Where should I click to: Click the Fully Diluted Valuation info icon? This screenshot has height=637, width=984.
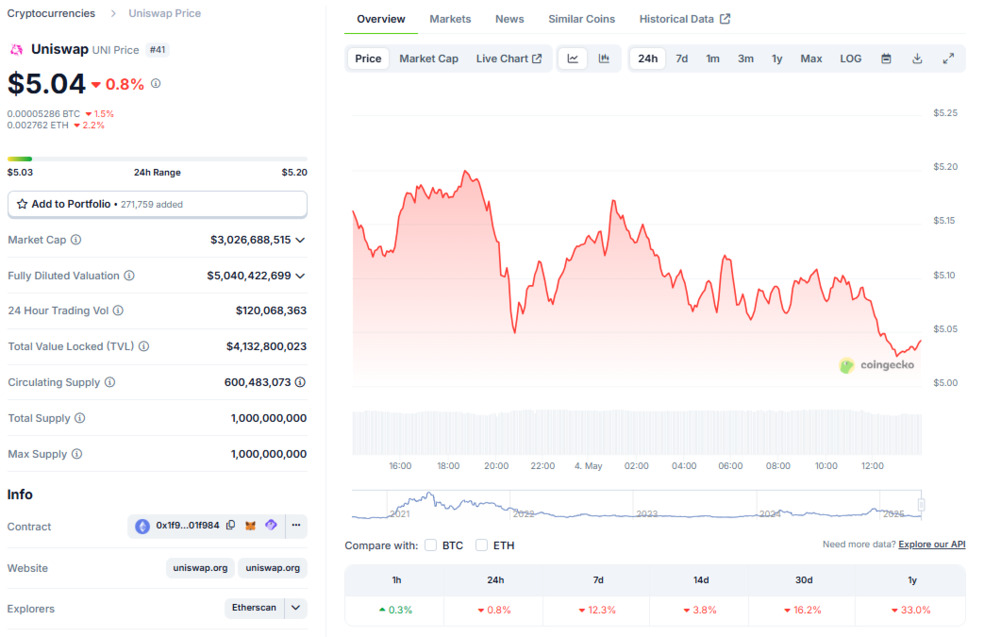point(129,276)
